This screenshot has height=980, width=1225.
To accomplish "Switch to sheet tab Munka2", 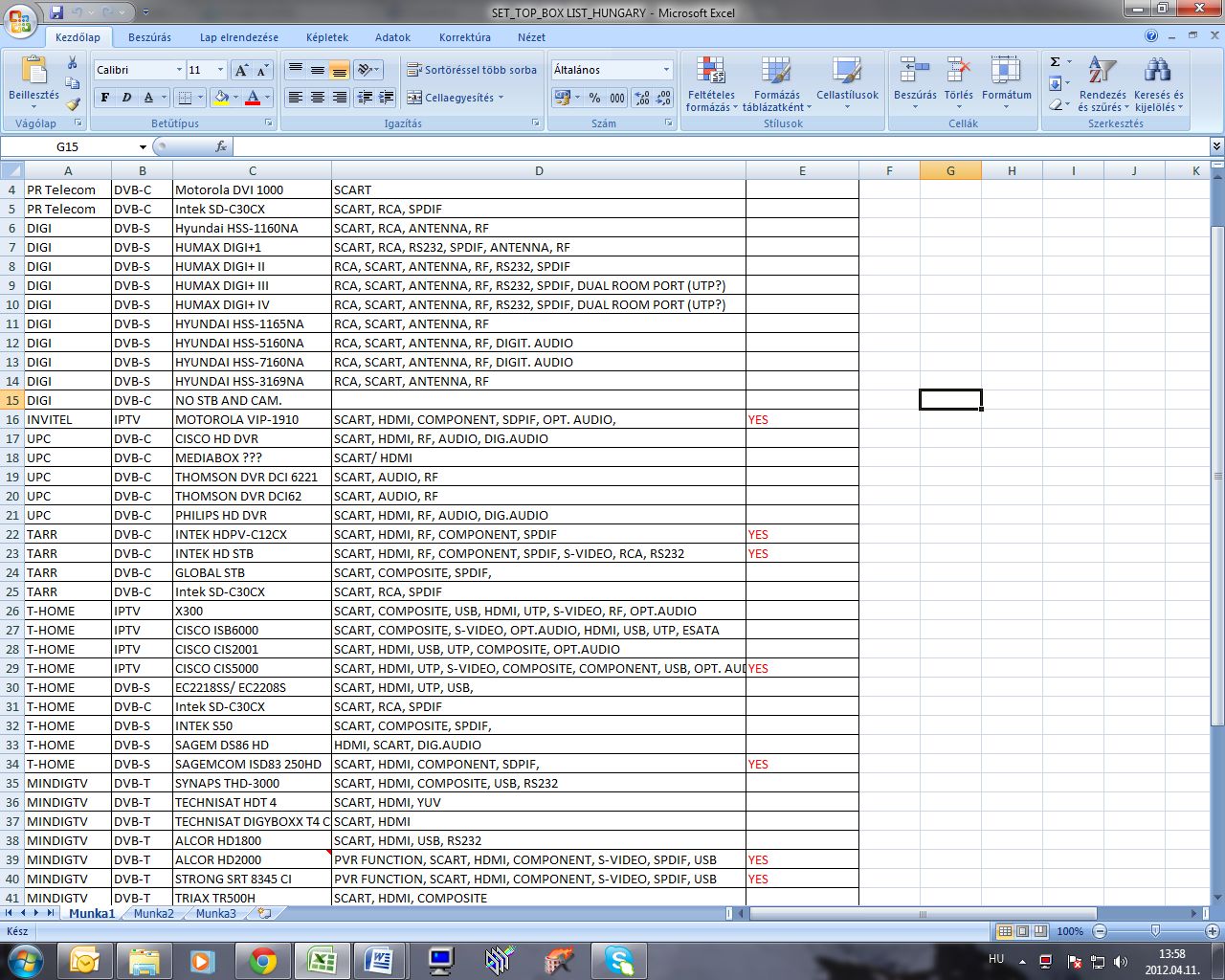I will (154, 913).
